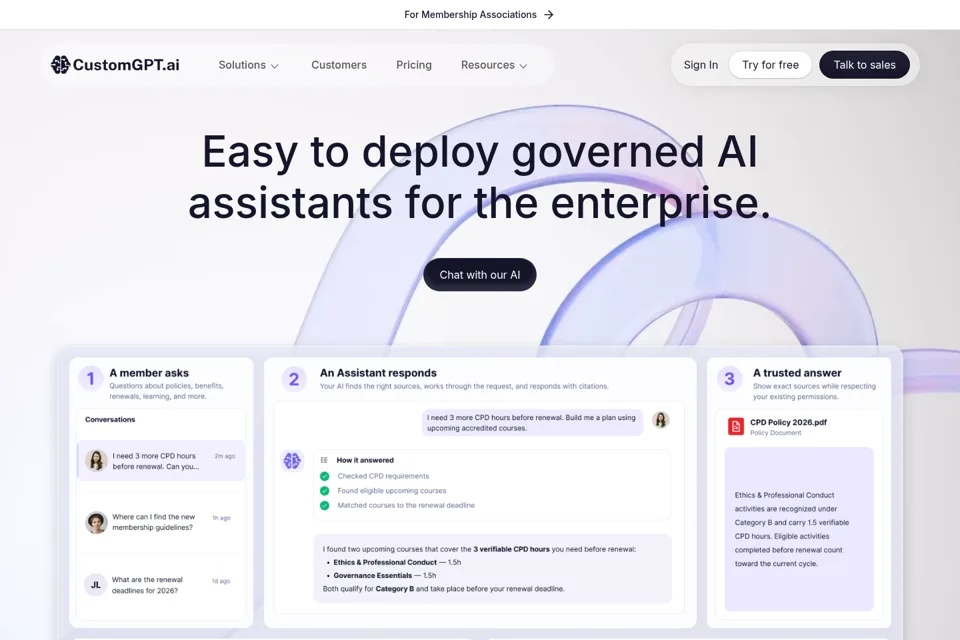Click the Policy Document subtitle

pyautogui.click(x=776, y=433)
